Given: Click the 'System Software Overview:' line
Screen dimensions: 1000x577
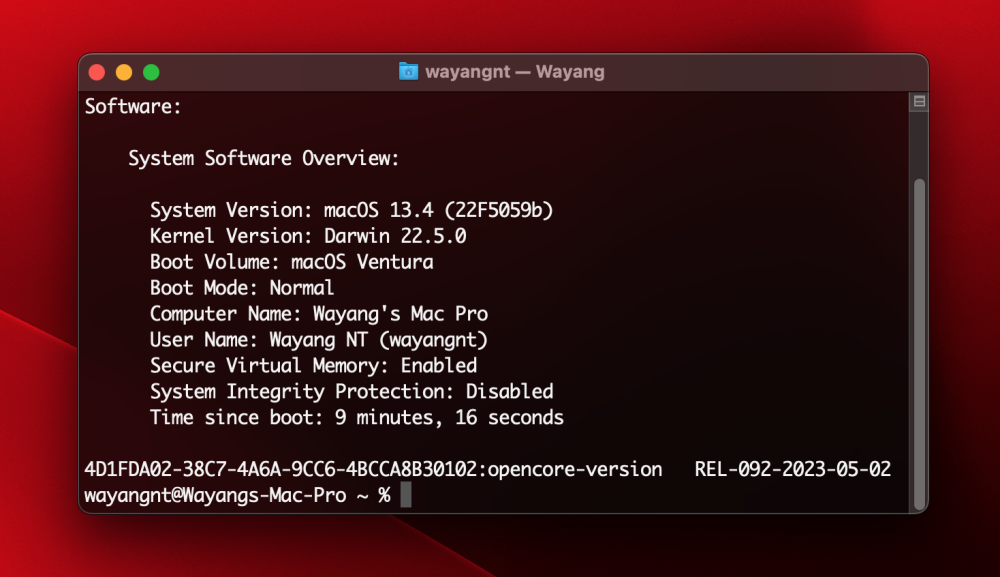Looking at the screenshot, I should 263,158.
